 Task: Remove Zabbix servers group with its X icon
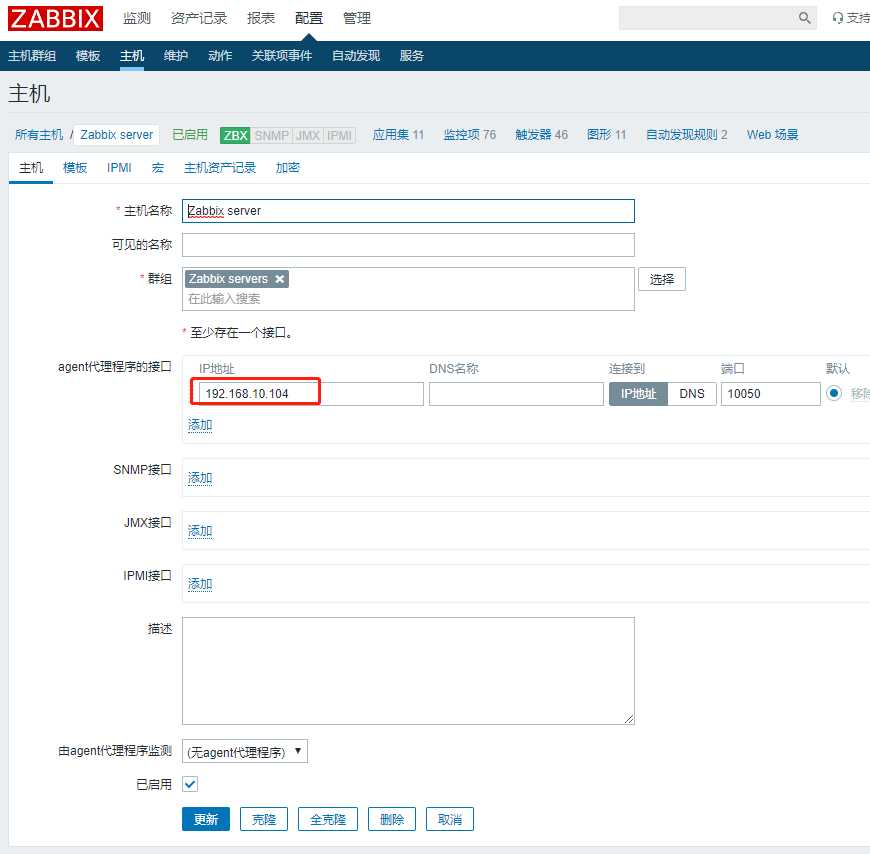279,279
